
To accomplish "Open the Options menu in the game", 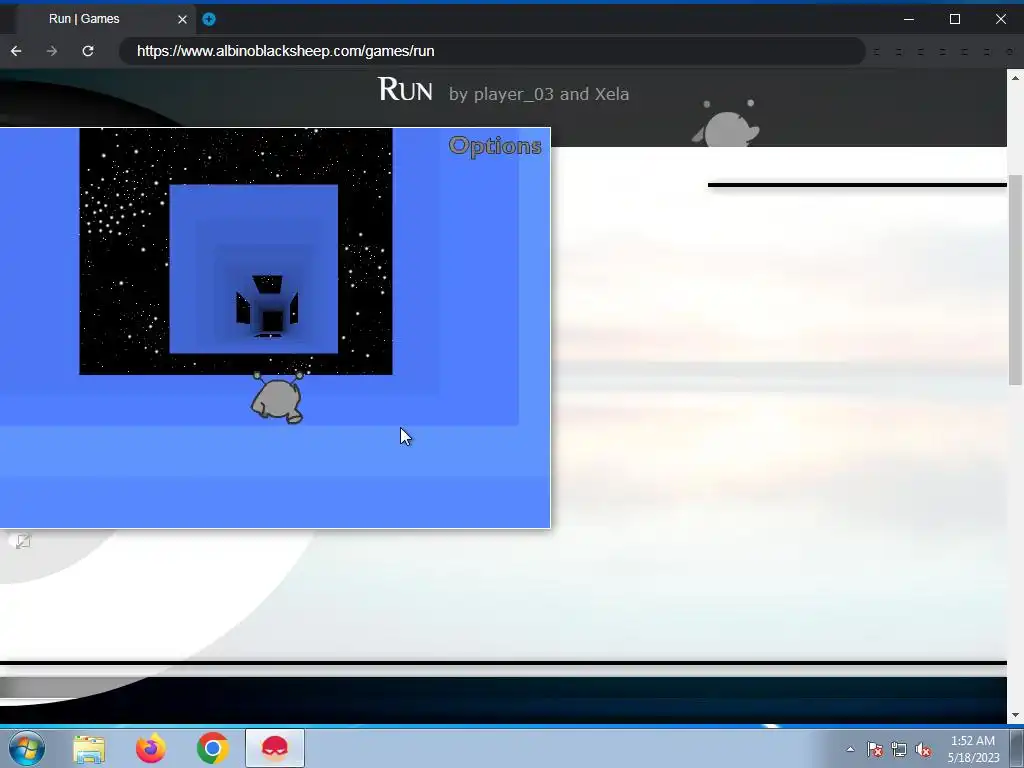I will click(x=495, y=146).
